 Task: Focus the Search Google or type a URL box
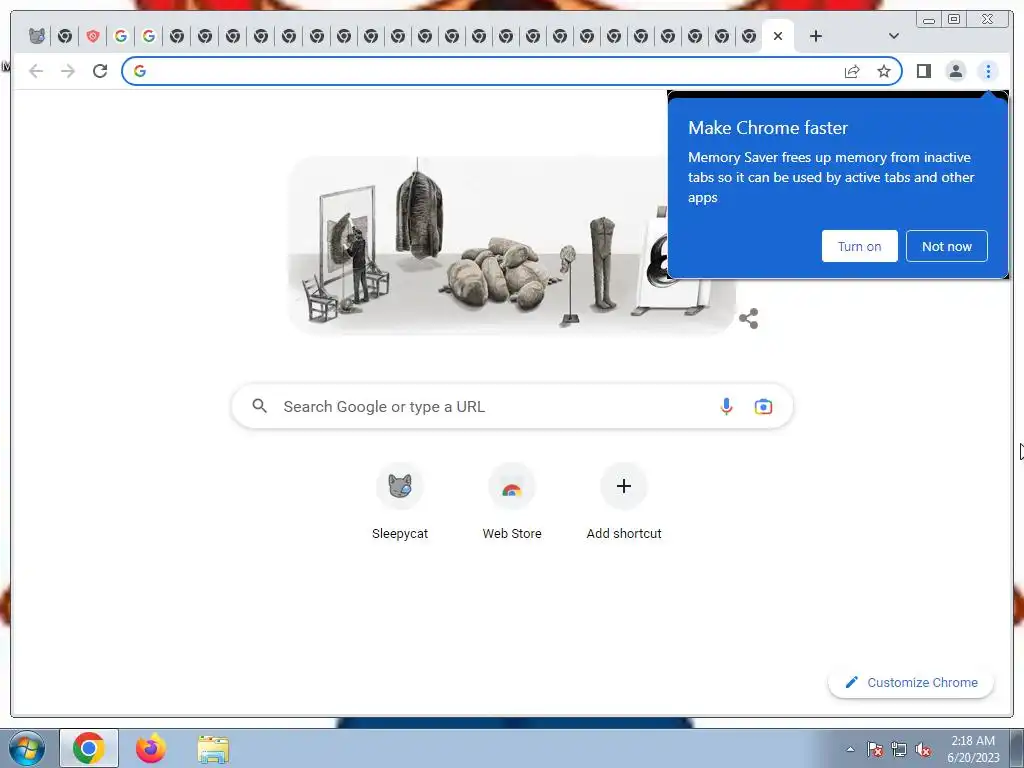tap(512, 406)
